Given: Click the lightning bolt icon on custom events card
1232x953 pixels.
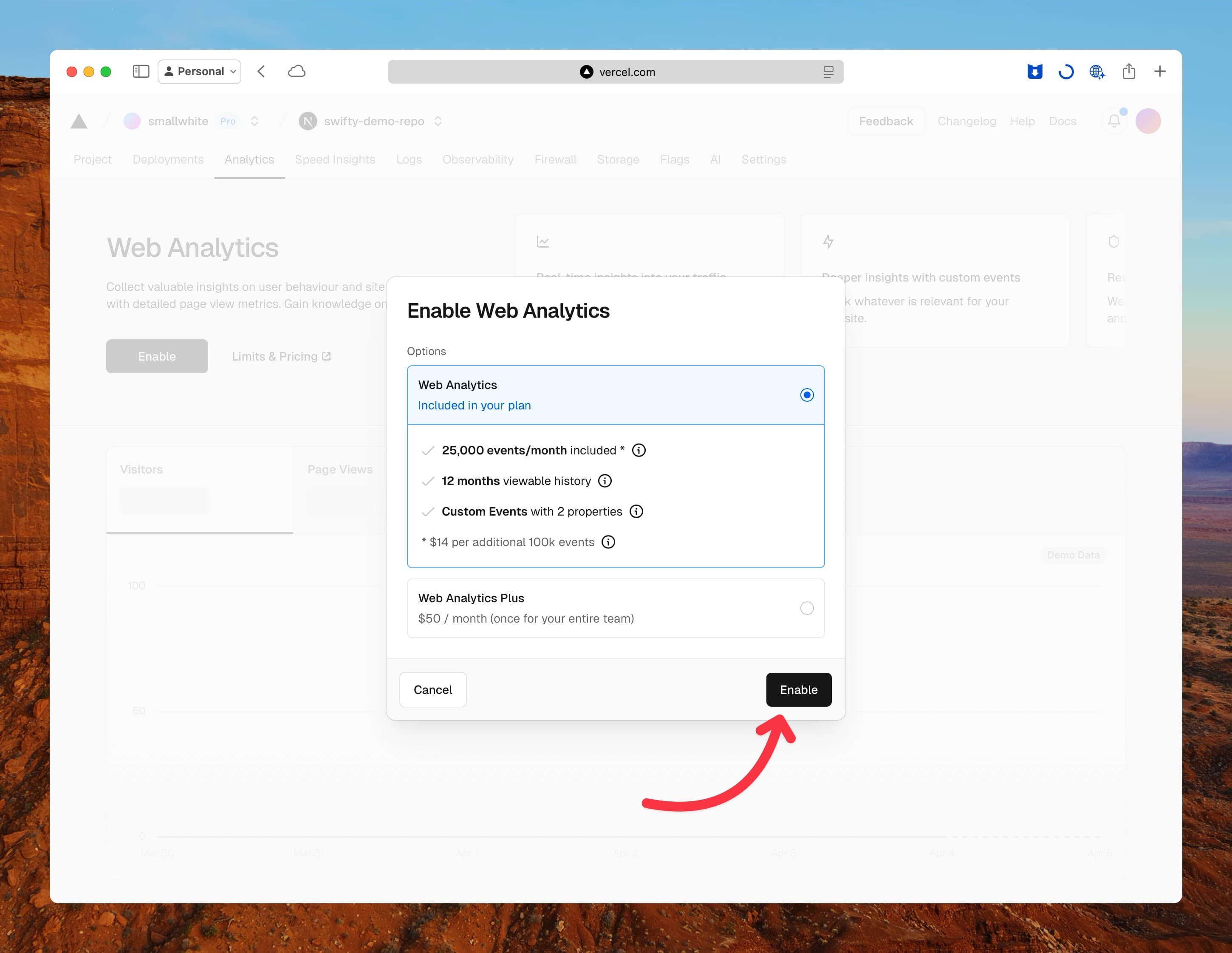Looking at the screenshot, I should click(x=828, y=242).
